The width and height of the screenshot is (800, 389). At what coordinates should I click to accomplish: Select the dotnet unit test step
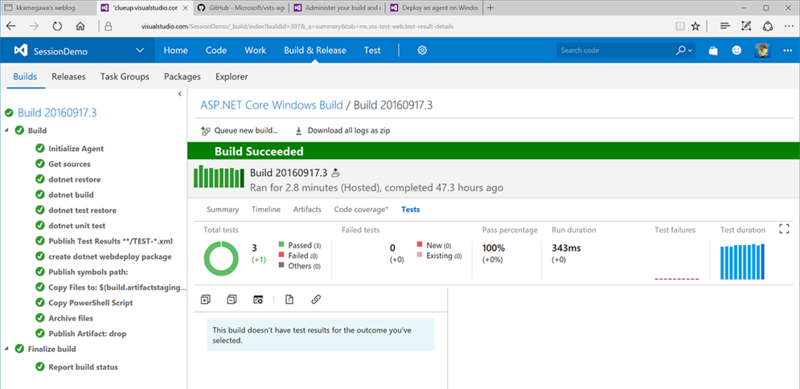tap(77, 225)
